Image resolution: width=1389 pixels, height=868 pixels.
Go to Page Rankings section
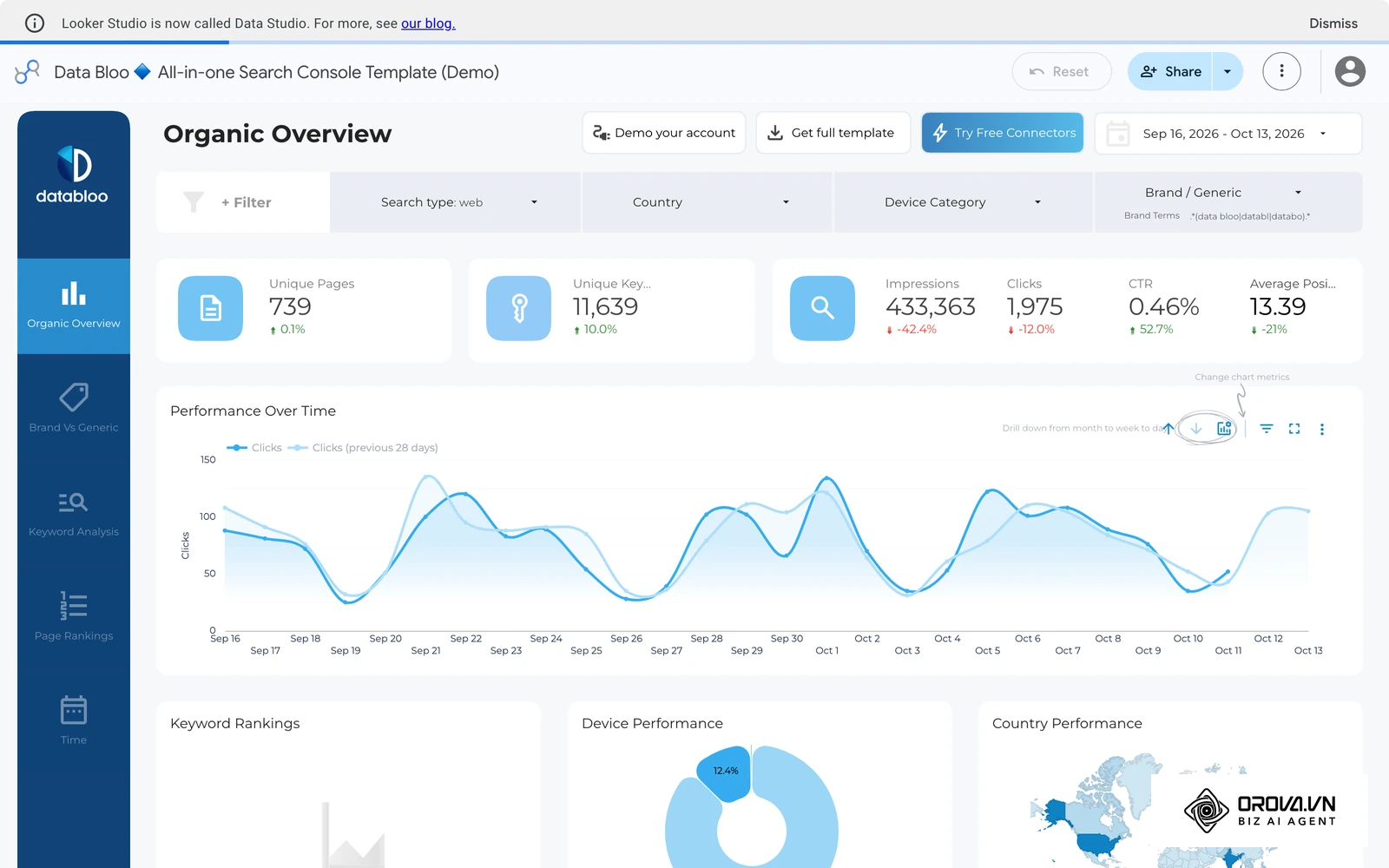coord(74,617)
